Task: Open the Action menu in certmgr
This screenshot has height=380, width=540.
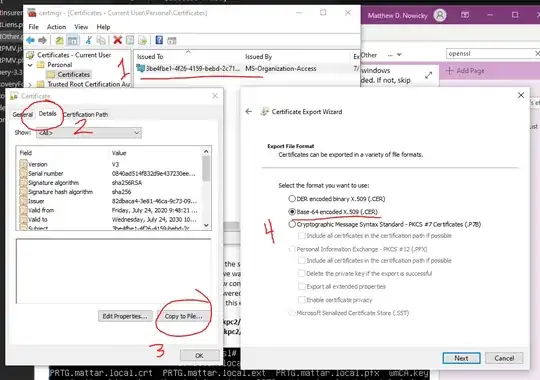Action: [x=56, y=27]
